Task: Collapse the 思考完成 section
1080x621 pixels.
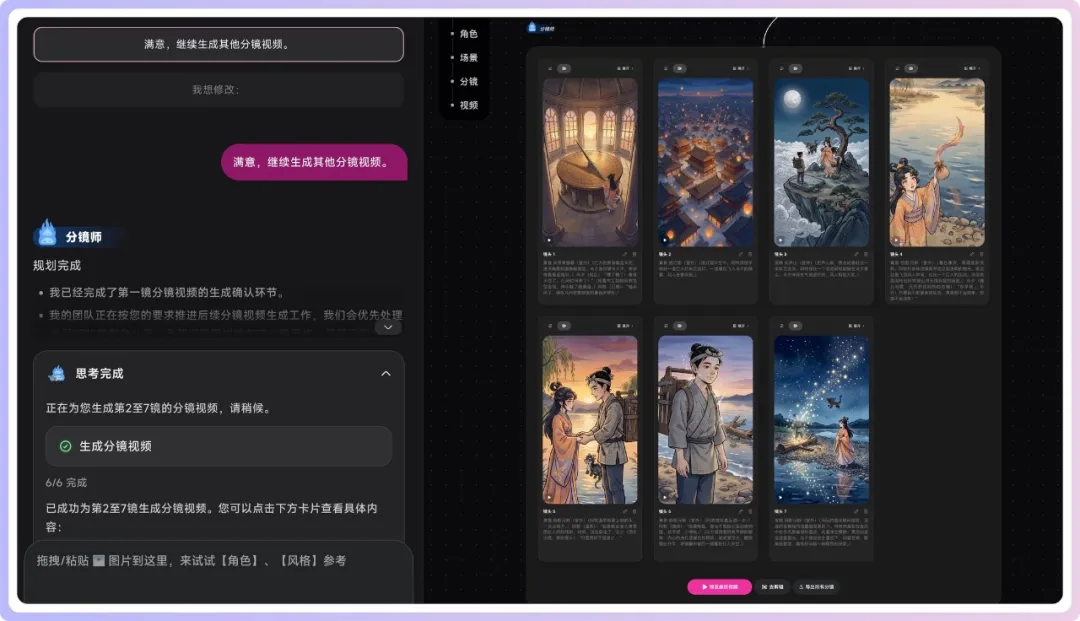Action: pyautogui.click(x=386, y=373)
